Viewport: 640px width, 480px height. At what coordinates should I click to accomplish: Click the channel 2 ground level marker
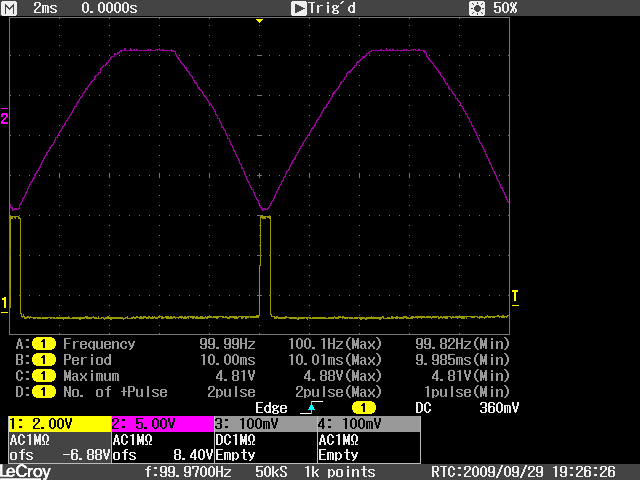coord(4,117)
